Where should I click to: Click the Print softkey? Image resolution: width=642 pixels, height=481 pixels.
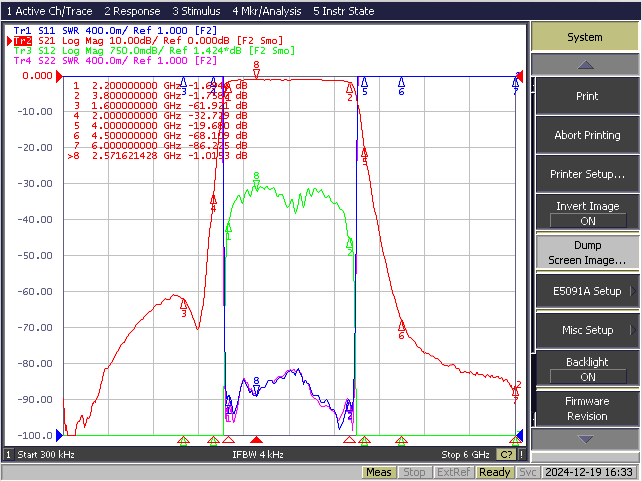coord(587,96)
